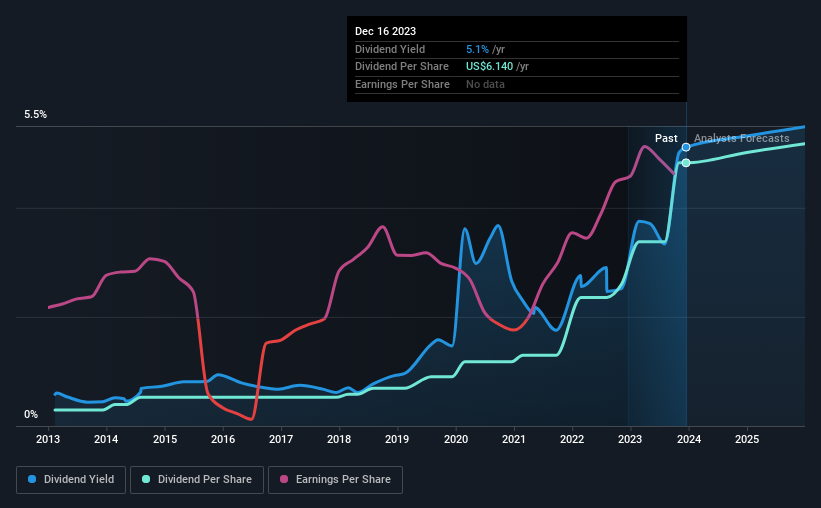Click the 2023 x-axis label
The image size is (821, 508).
coord(630,439)
